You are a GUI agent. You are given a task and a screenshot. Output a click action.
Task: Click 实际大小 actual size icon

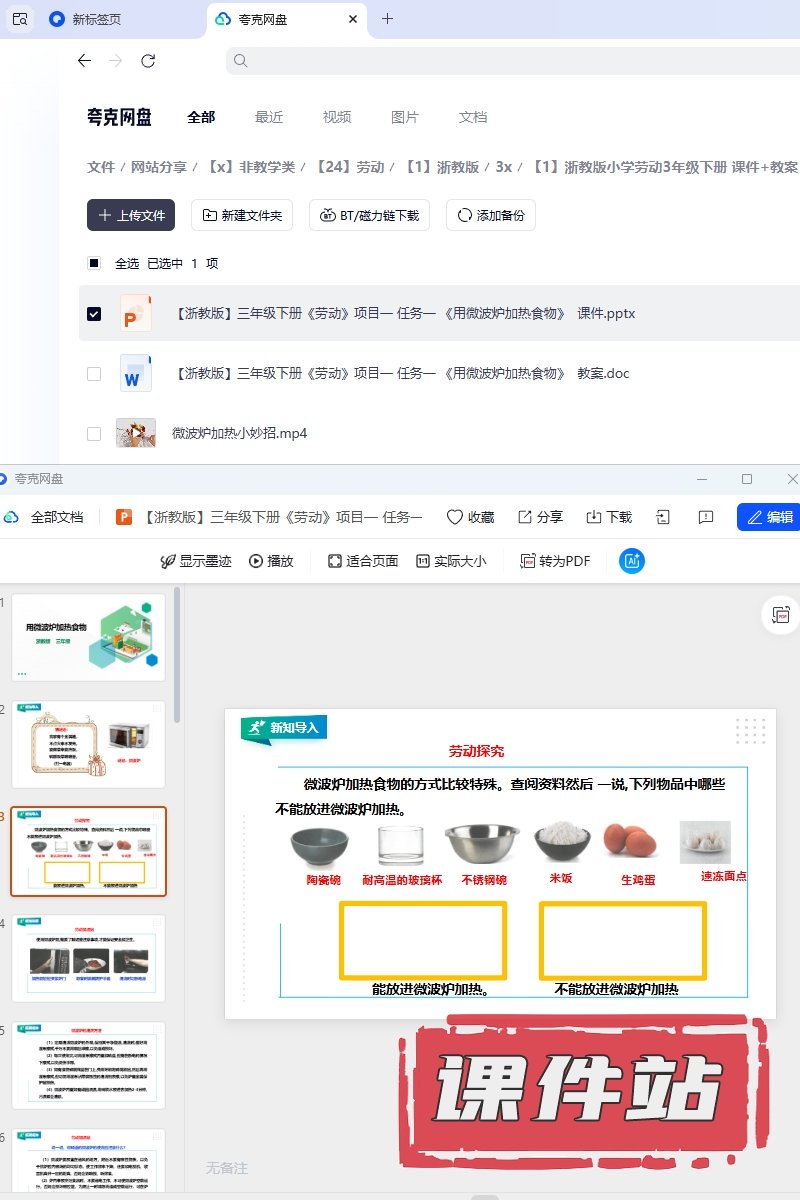tap(423, 561)
